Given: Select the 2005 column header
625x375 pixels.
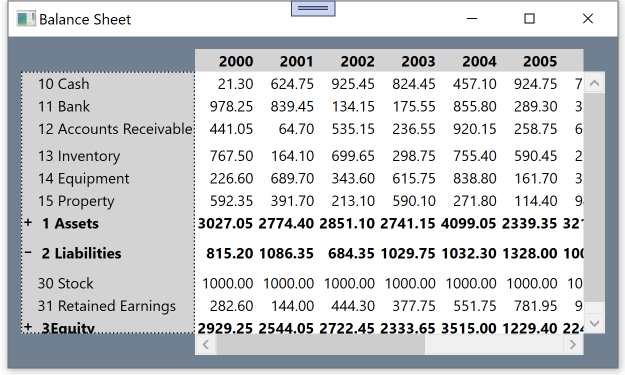Looking at the screenshot, I should (x=540, y=61).
